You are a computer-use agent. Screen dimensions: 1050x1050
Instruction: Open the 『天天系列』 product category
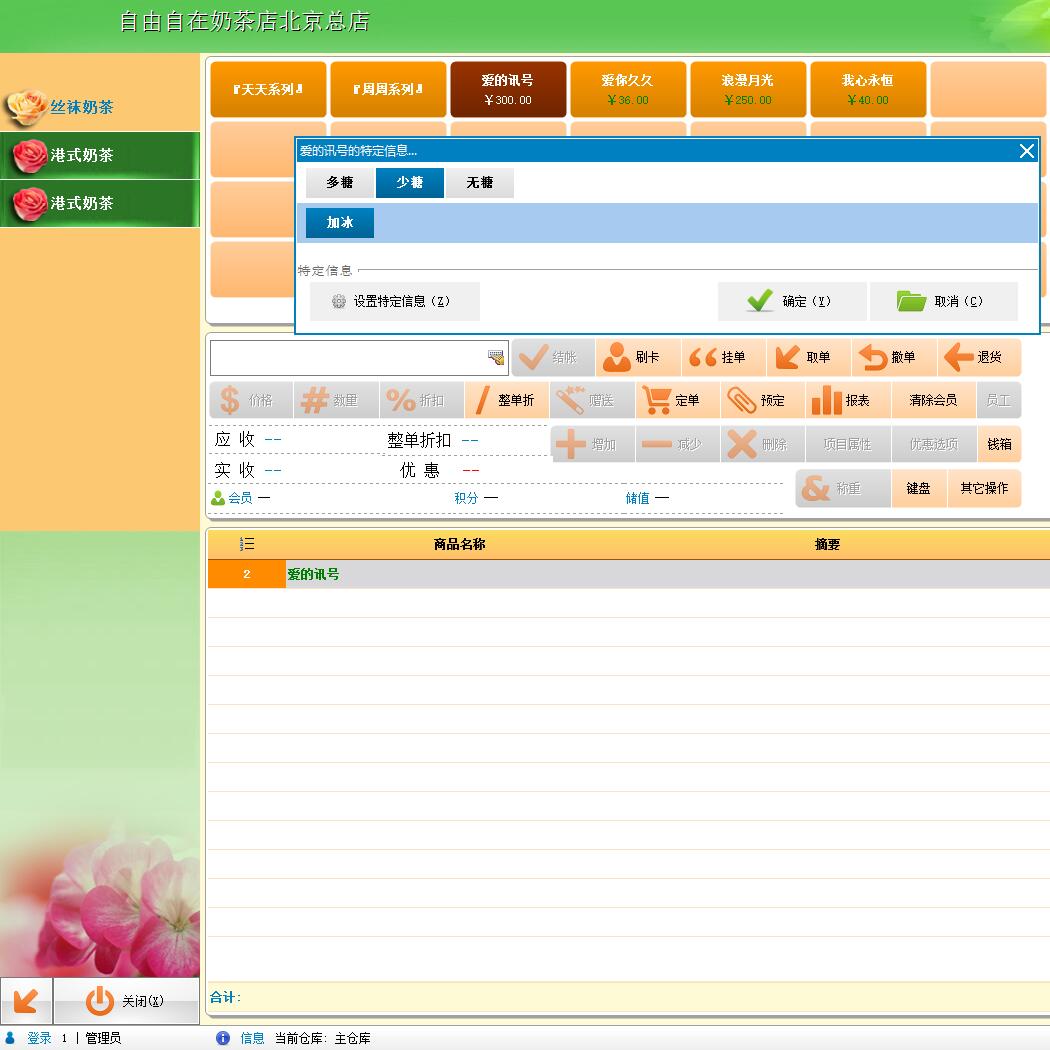point(268,90)
